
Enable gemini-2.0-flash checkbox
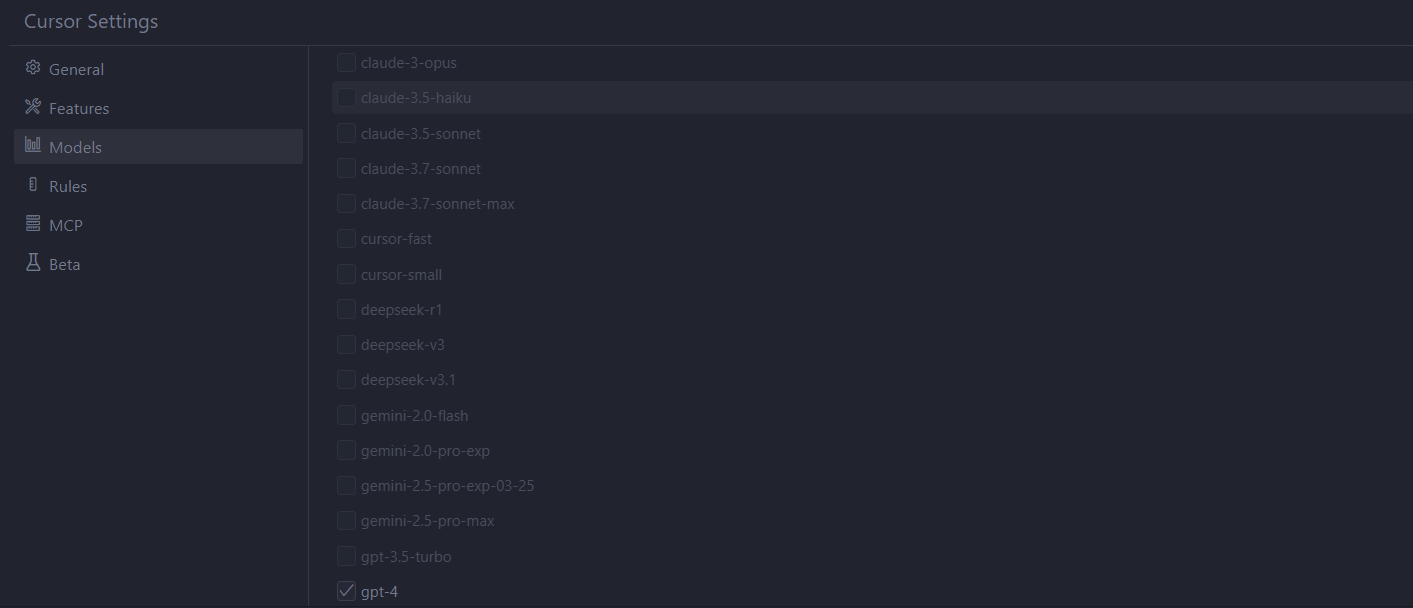click(x=346, y=415)
